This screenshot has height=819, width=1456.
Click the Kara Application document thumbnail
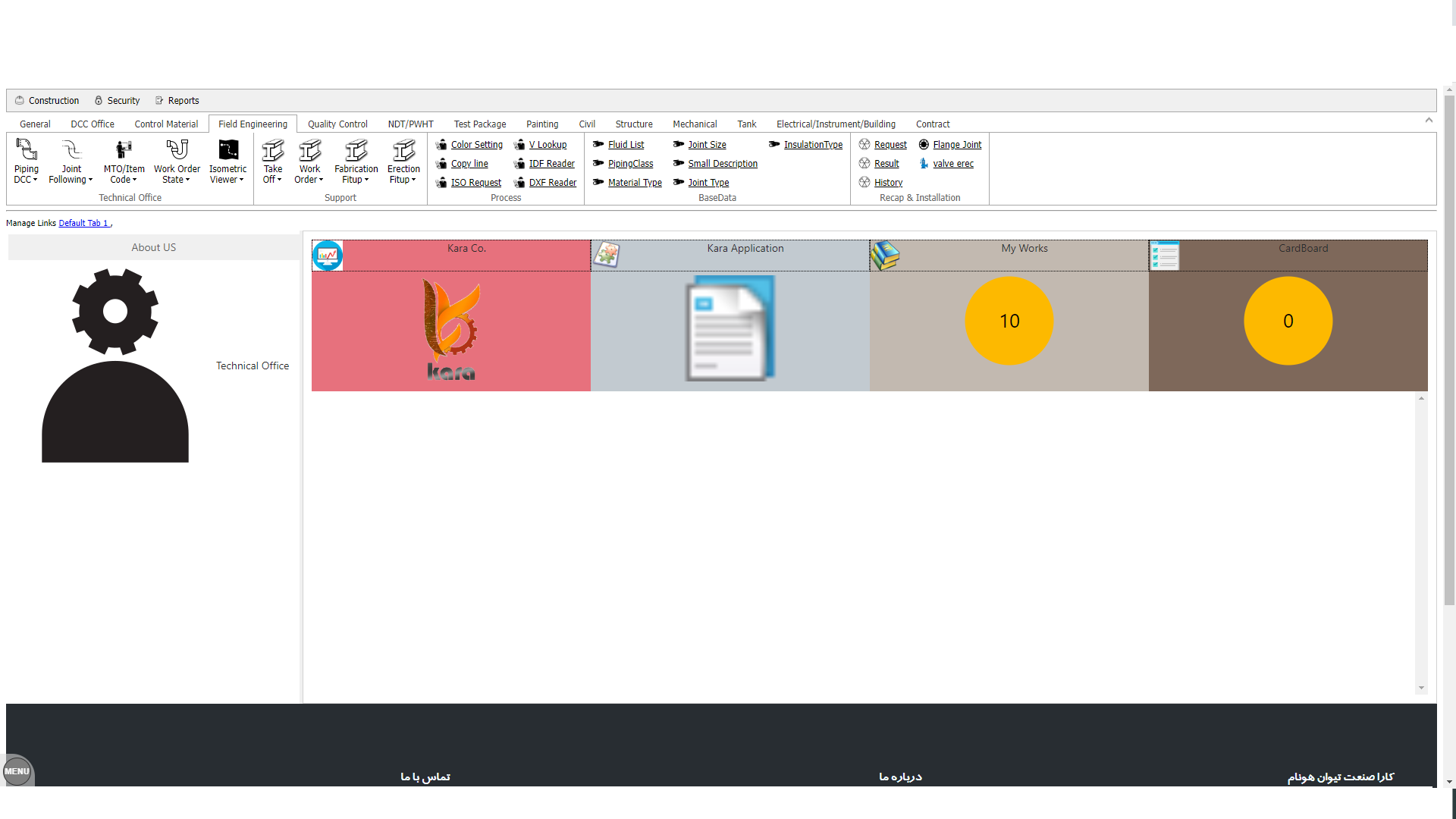coord(730,329)
